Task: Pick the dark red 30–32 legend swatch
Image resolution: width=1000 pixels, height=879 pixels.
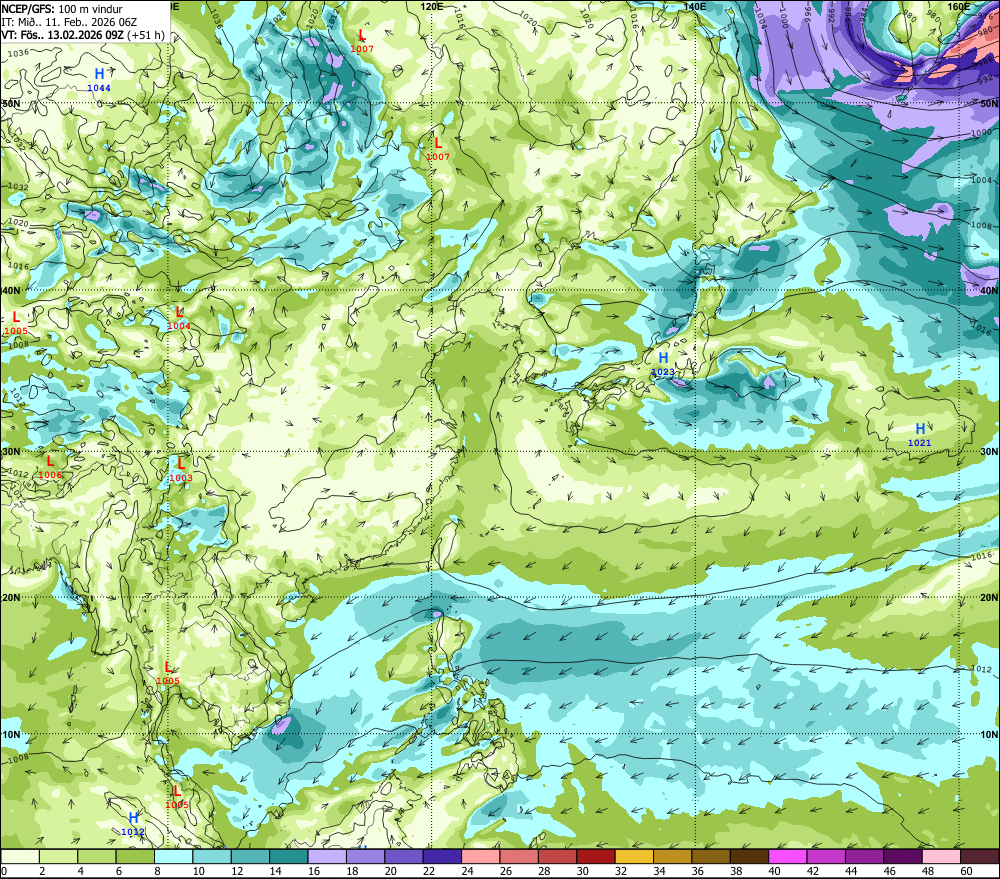Action: pos(596,856)
